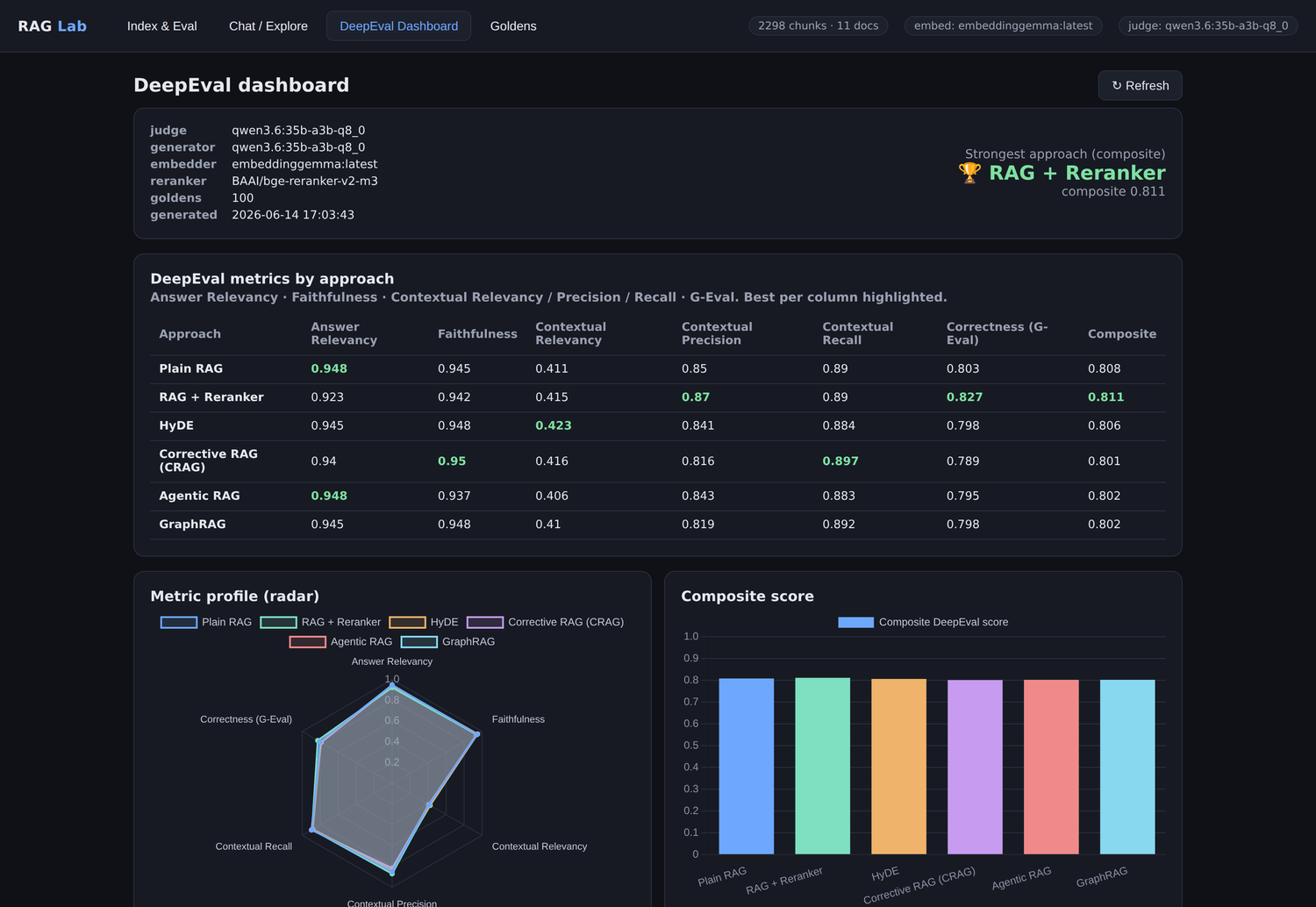
Task: Click the Faithfulness radar axis label
Action: (518, 719)
